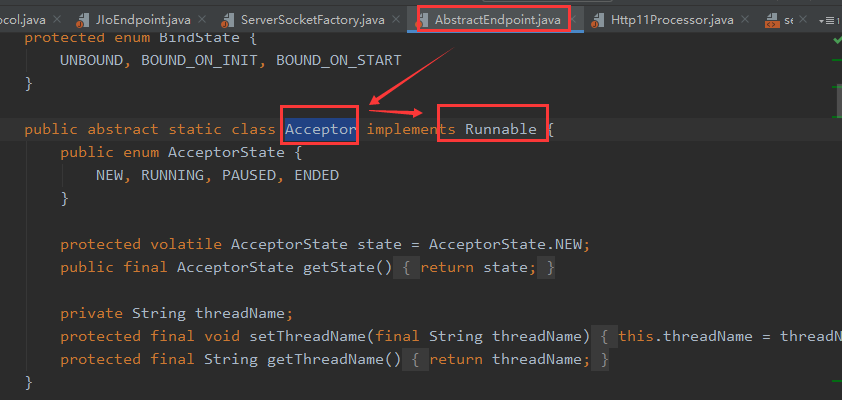The width and height of the screenshot is (842, 400).
Task: Click the 'implements' keyword
Action: pyautogui.click(x=411, y=129)
